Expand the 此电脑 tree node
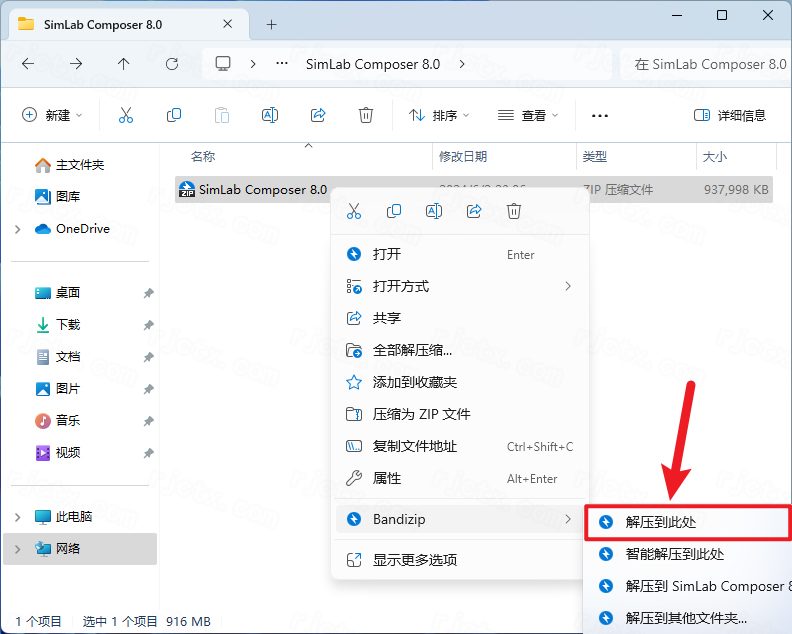792x634 pixels. pyautogui.click(x=18, y=517)
